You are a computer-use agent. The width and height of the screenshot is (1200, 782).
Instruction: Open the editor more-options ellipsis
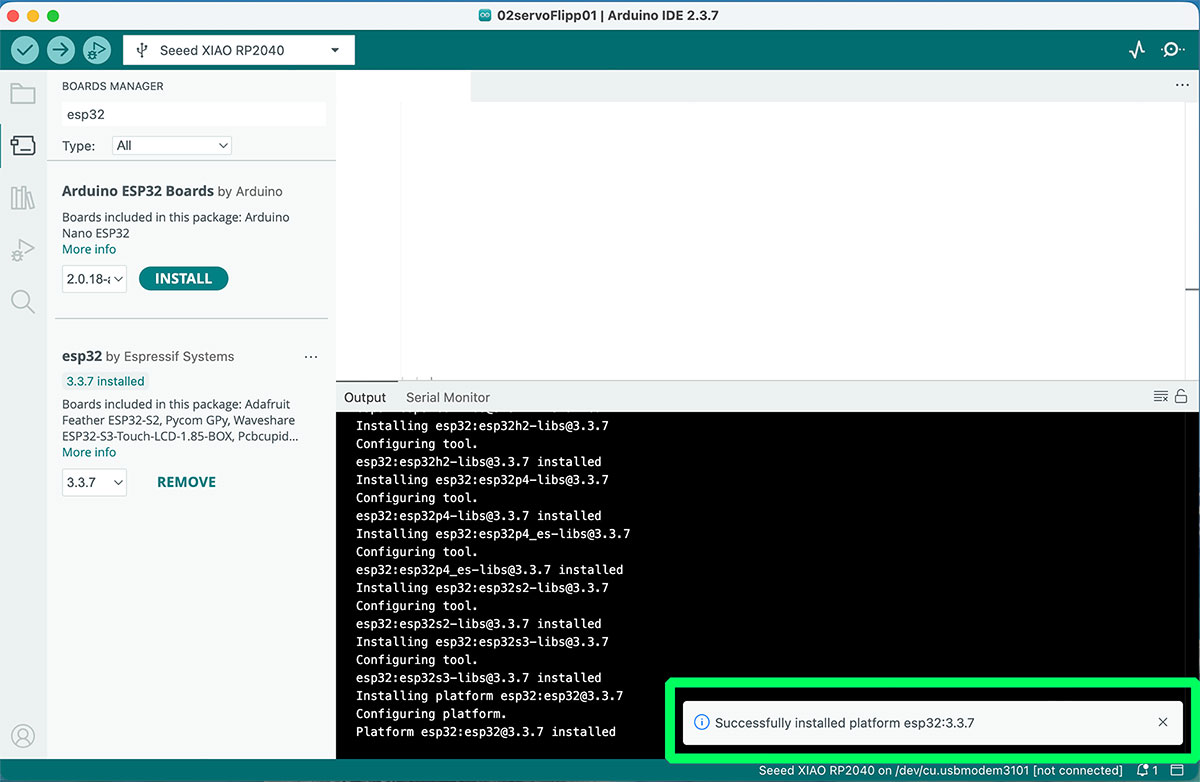[x=1182, y=86]
